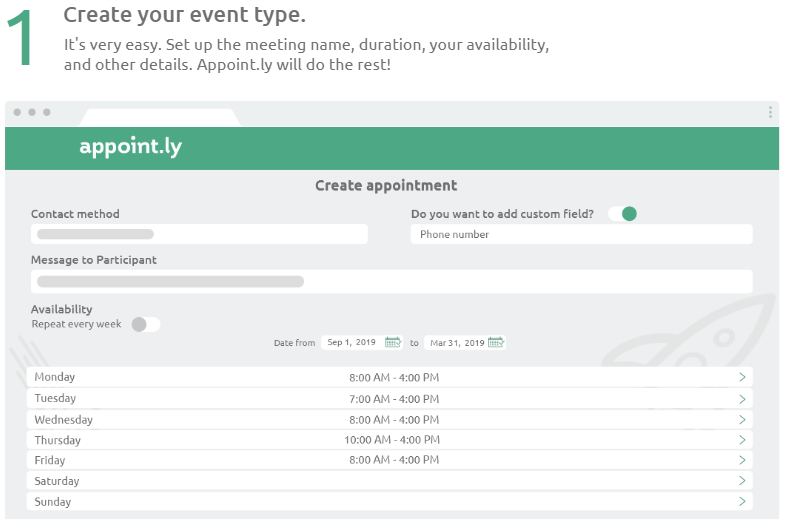Toggle the custom field switch off
The height and width of the screenshot is (529, 787).
click(623, 213)
